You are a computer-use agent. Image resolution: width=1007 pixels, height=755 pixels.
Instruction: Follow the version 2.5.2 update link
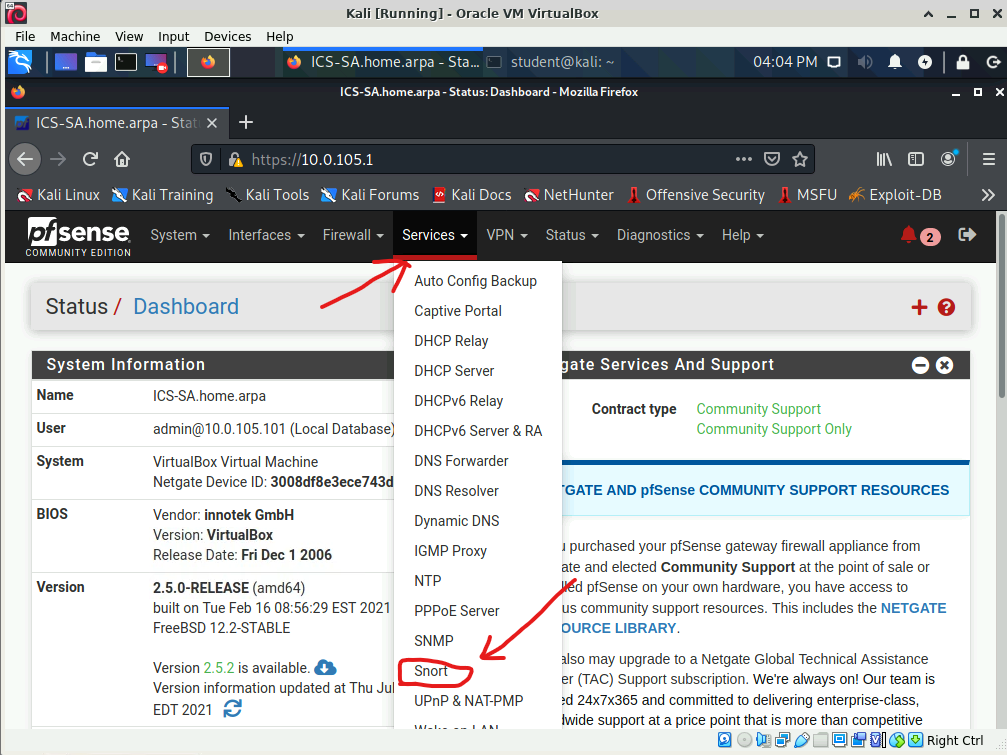point(218,668)
